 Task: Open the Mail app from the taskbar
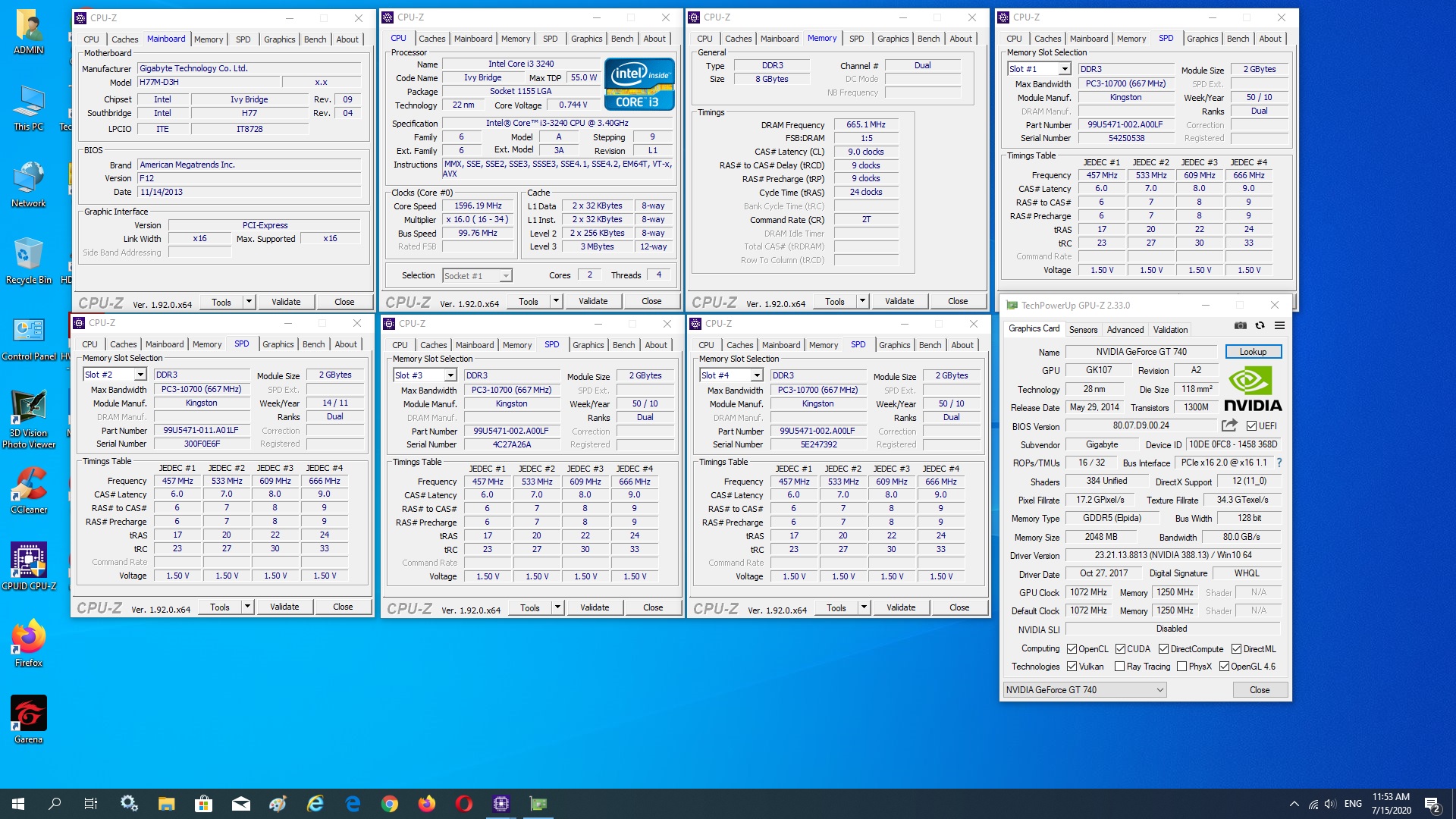click(x=240, y=804)
